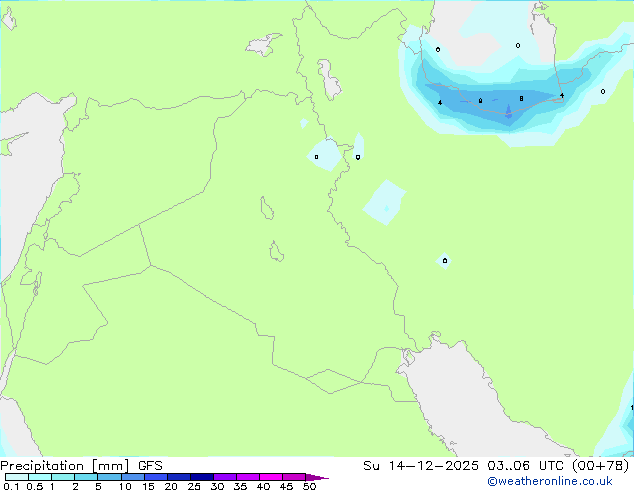Image resolution: width=634 pixels, height=490 pixels.
Task: Click the magenta swatch between 40 and 45
Action: tap(271, 477)
